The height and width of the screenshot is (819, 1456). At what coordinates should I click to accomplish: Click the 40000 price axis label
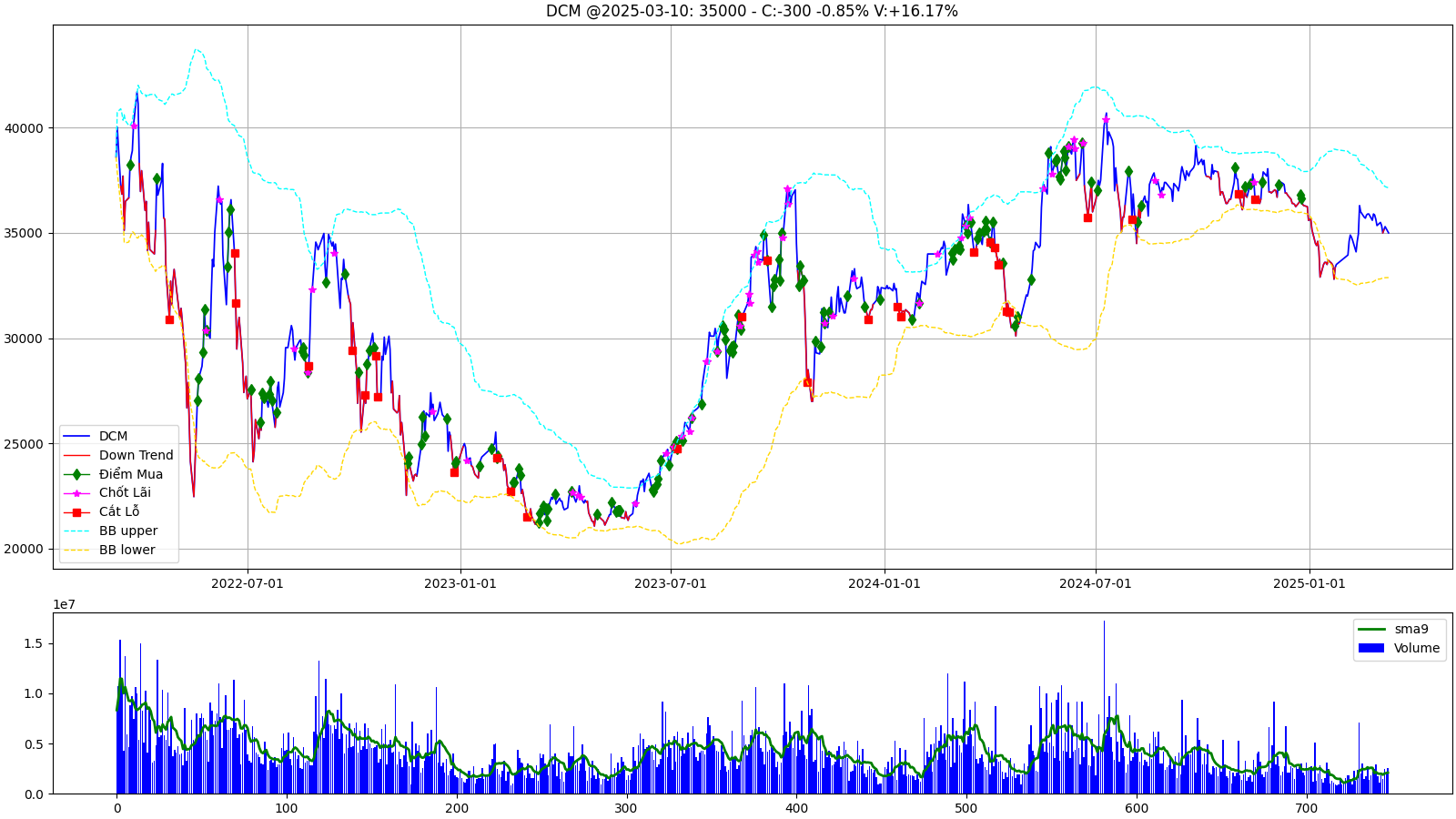[25, 128]
